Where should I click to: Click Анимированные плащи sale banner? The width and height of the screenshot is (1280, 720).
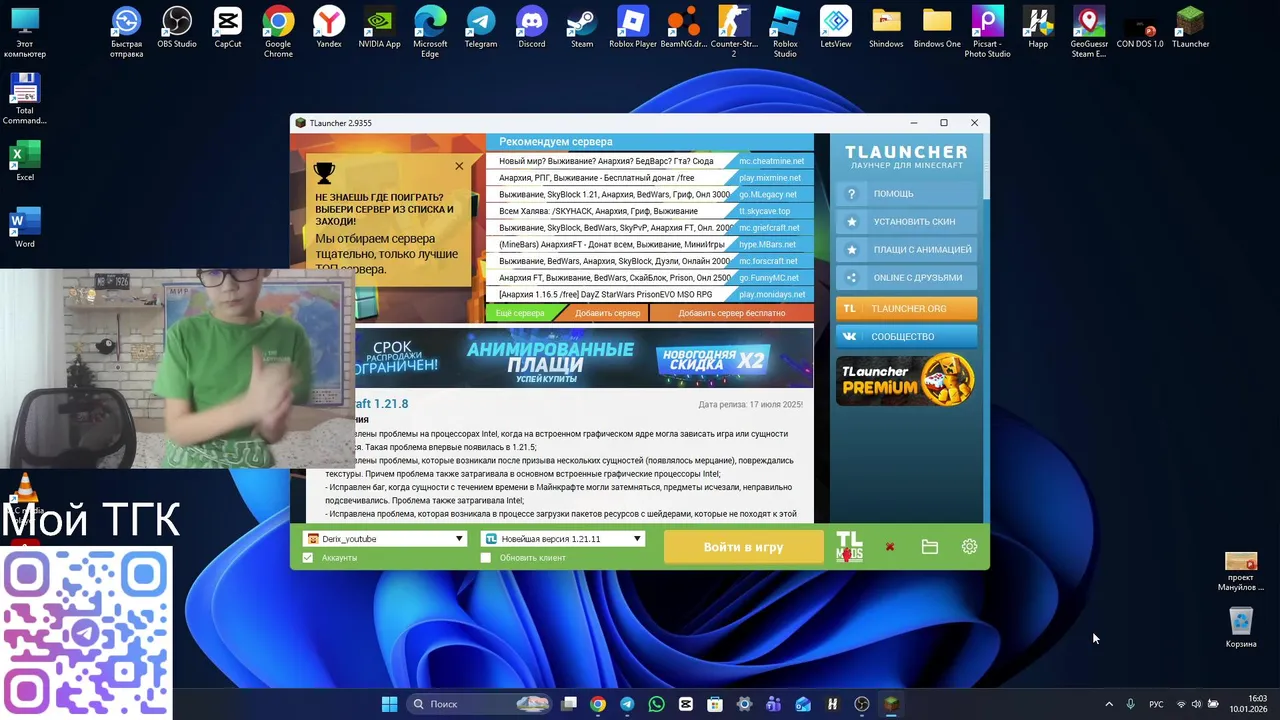click(584, 358)
